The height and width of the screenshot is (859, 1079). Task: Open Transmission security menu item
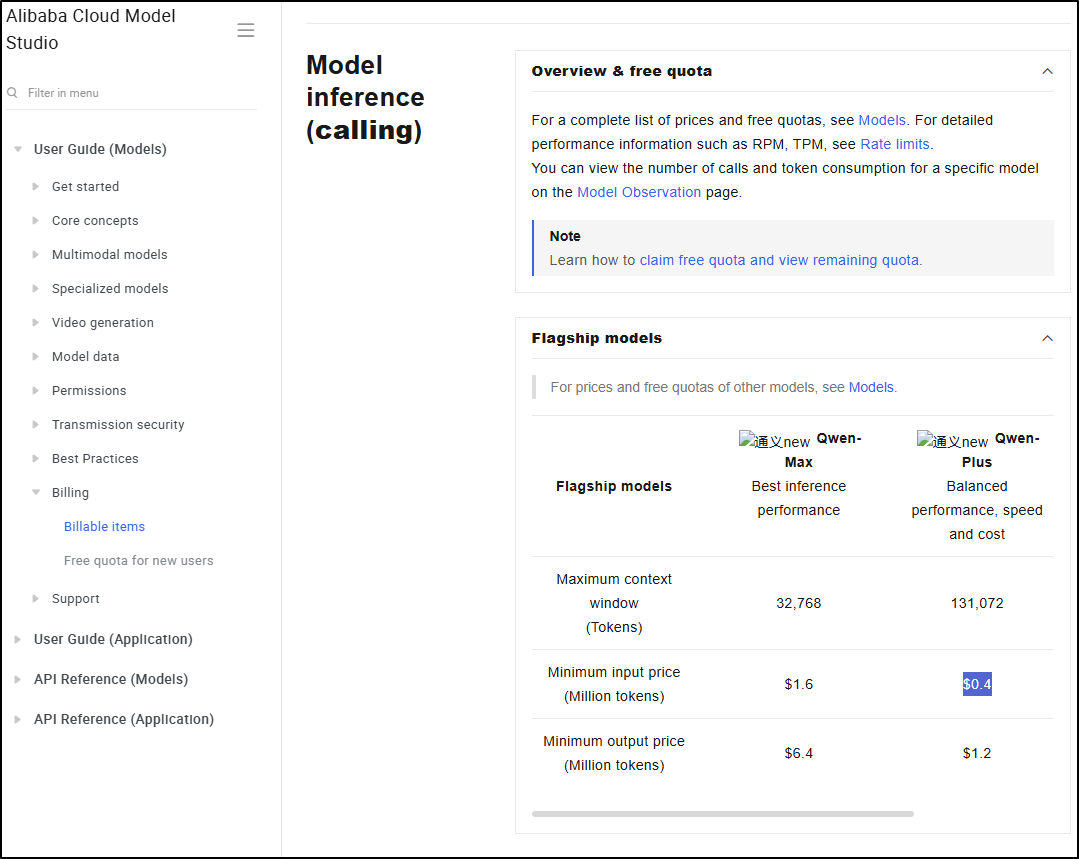[x=118, y=425]
